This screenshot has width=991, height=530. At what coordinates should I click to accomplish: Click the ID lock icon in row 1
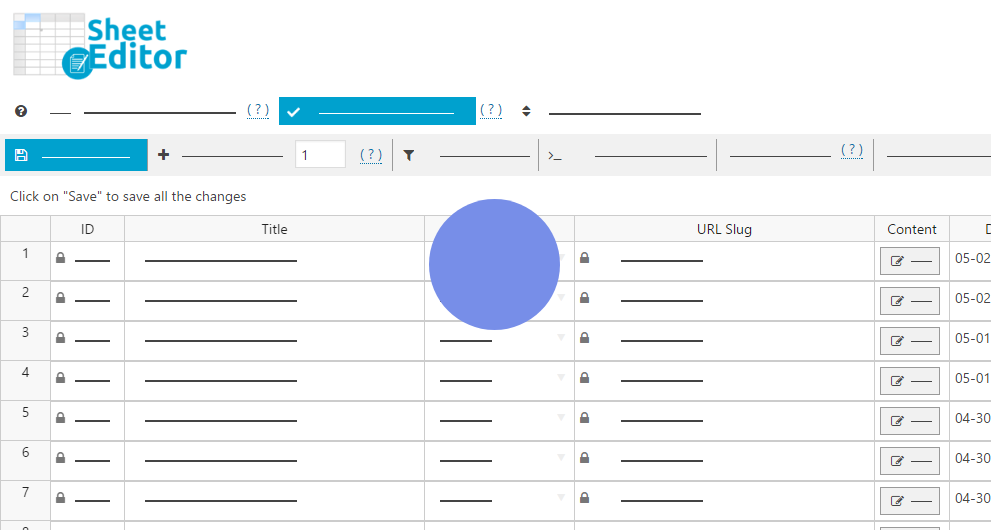(60, 258)
